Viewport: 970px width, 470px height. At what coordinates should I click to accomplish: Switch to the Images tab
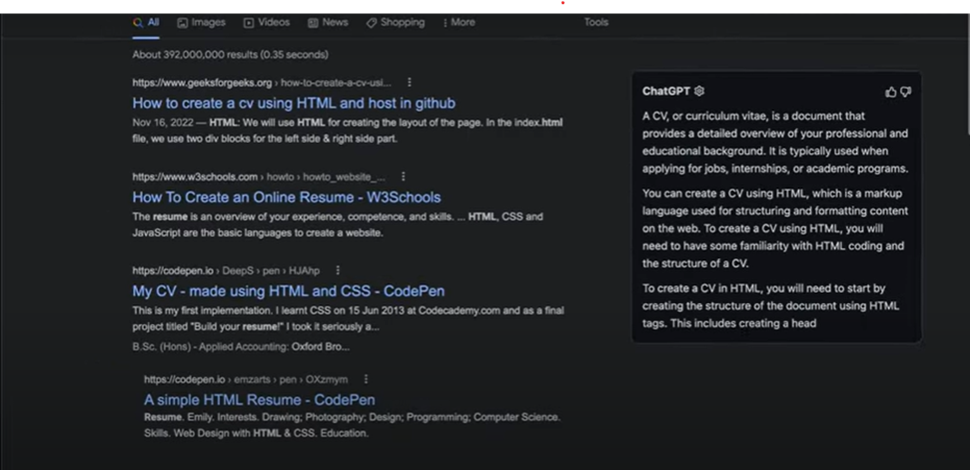tap(201, 22)
